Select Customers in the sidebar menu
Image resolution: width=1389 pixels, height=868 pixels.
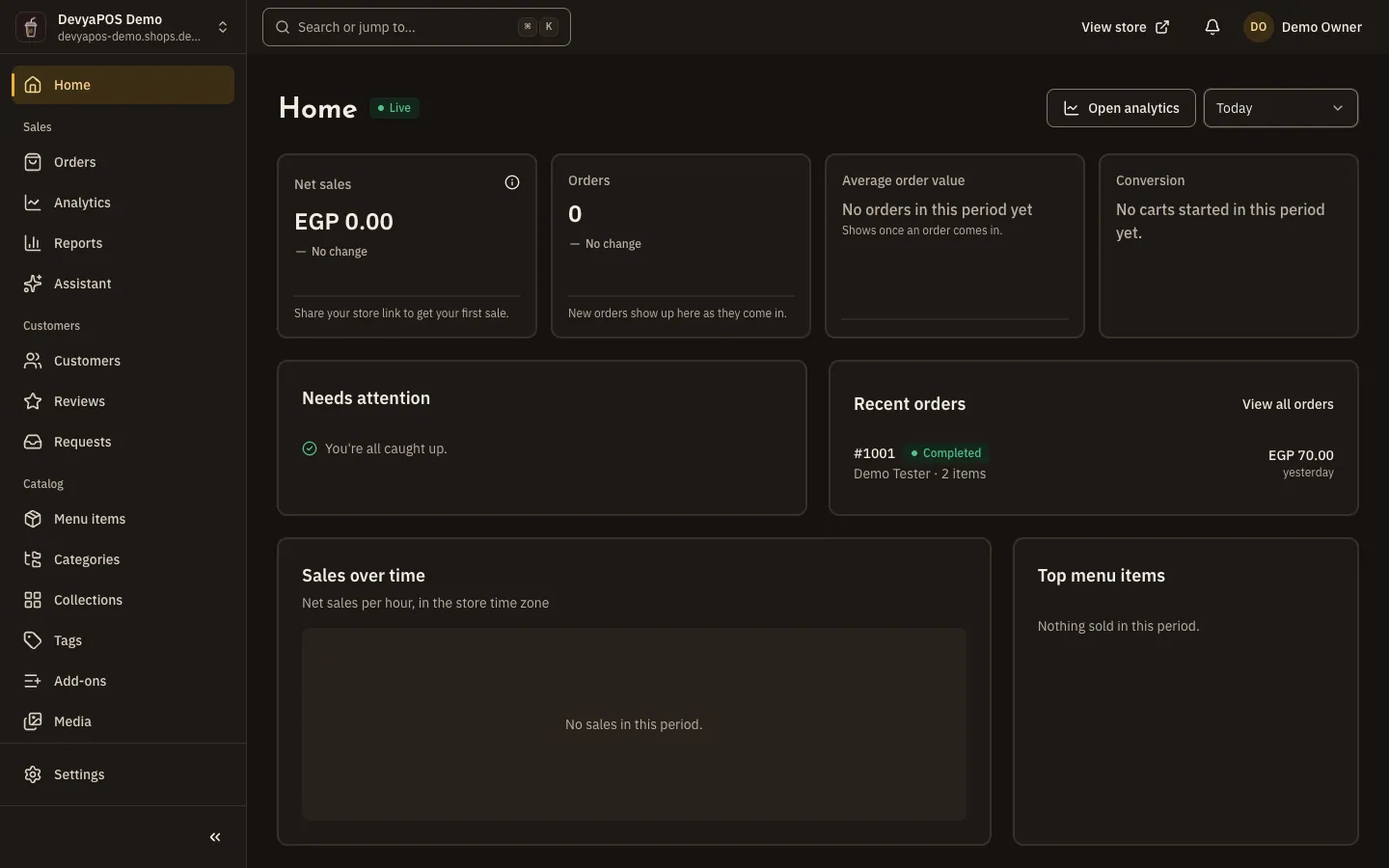click(x=123, y=361)
